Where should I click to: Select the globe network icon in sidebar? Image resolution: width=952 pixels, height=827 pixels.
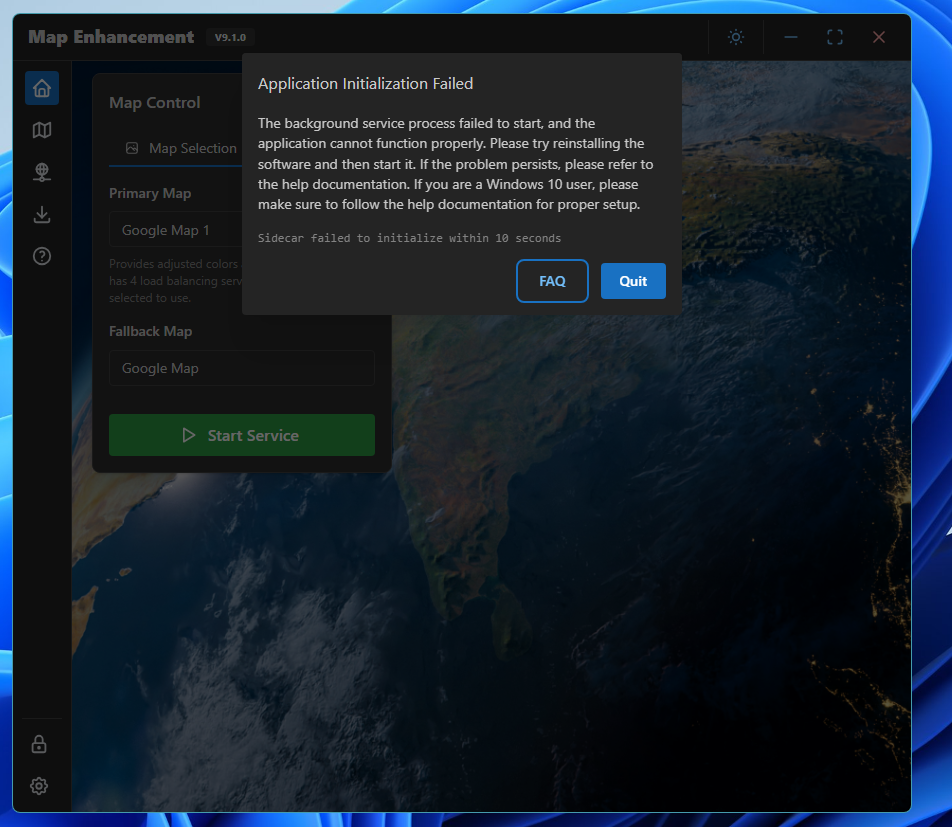[x=42, y=172]
